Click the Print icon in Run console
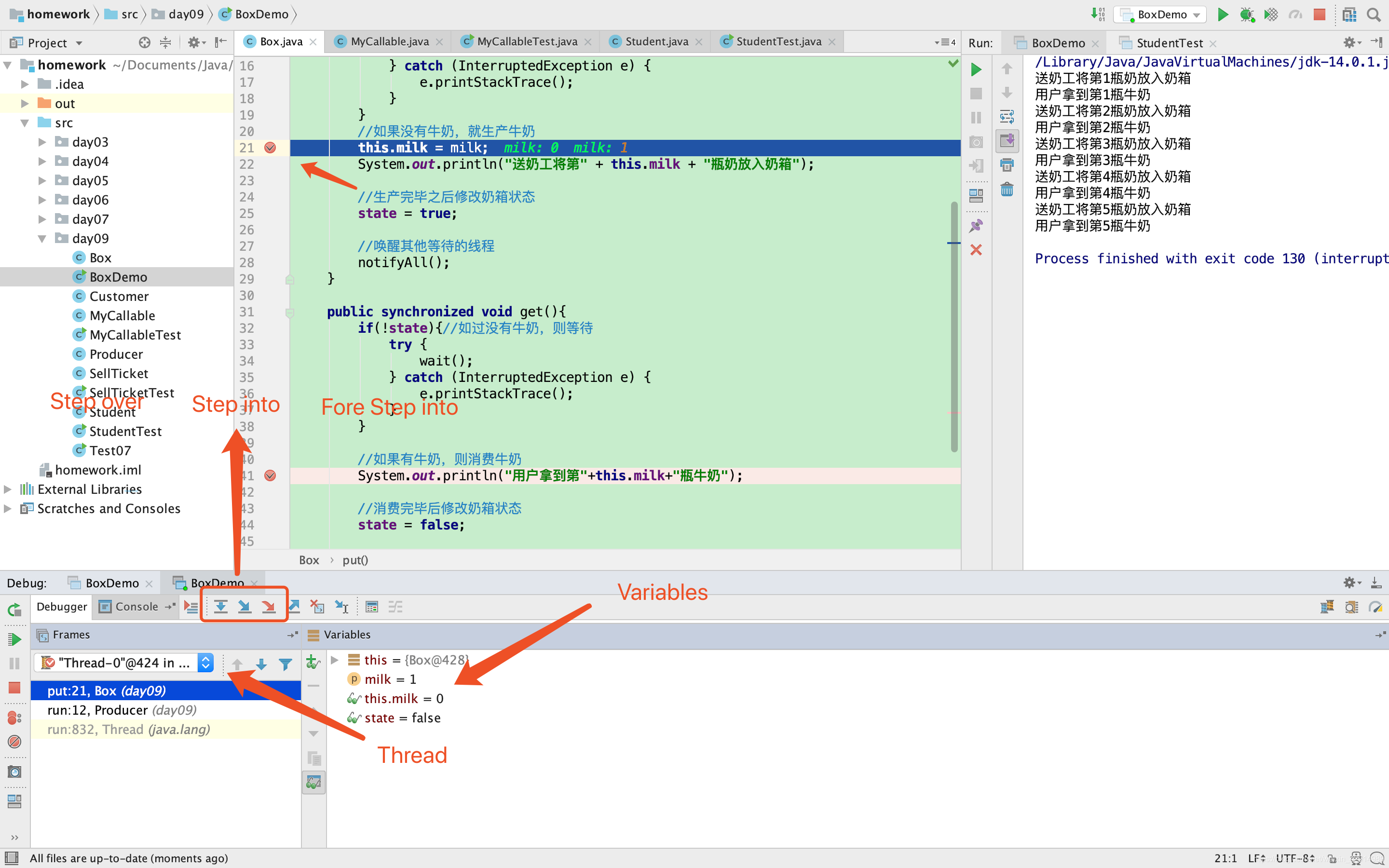The height and width of the screenshot is (868, 1389). tap(1007, 165)
